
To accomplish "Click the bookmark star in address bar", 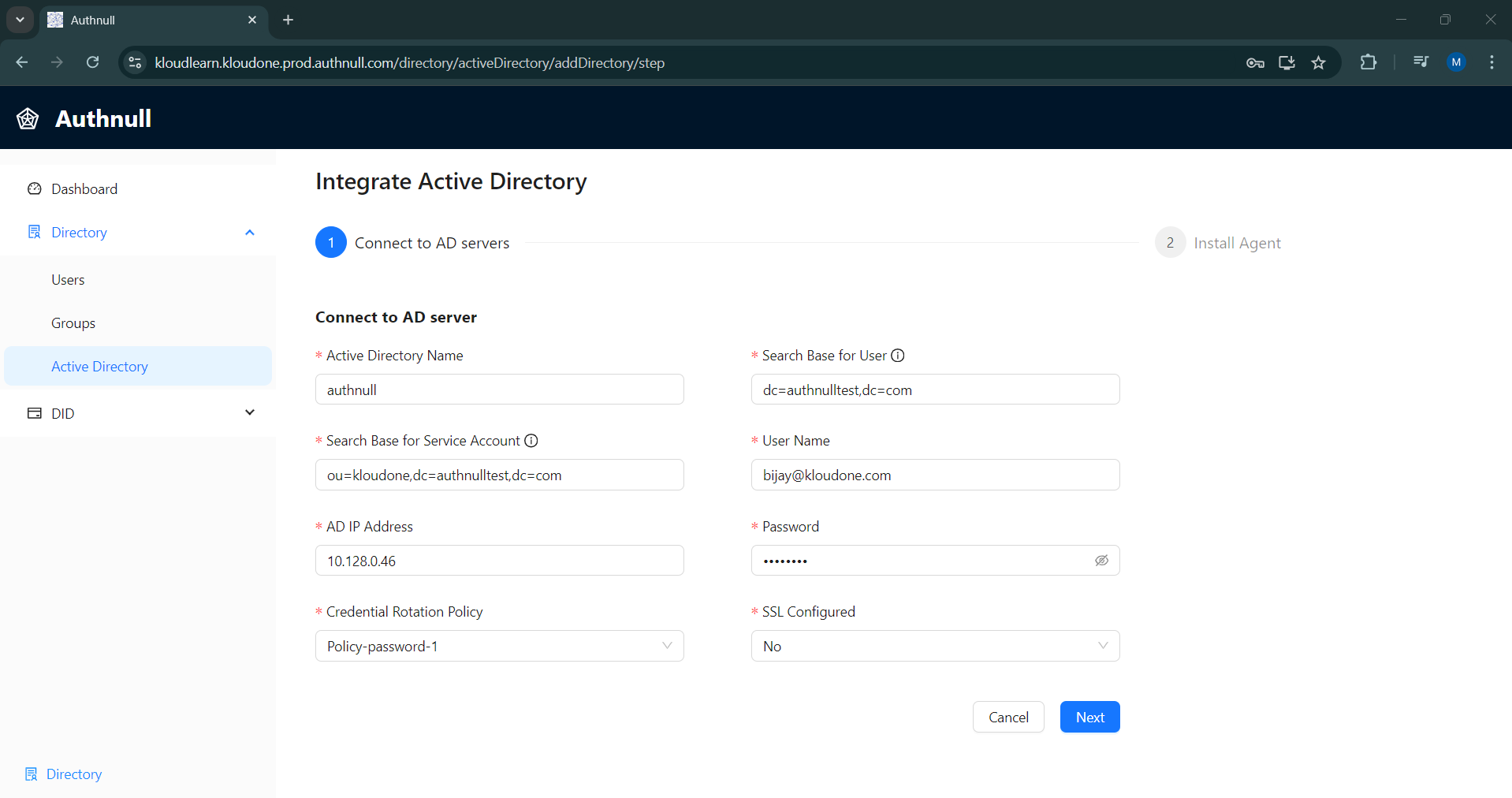I will pyautogui.click(x=1319, y=62).
